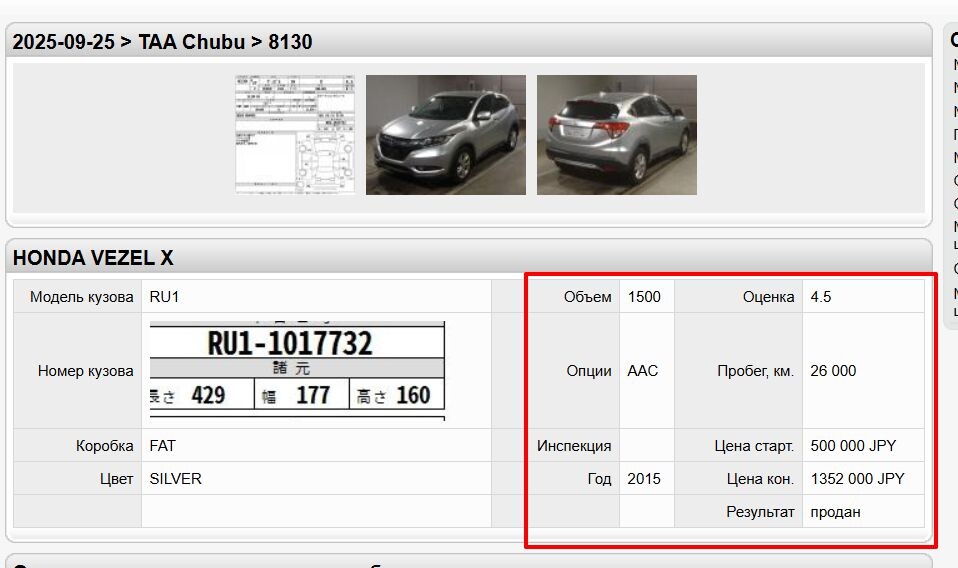Select the mileage value '26 000'
Screen dimensions: 958x568
tap(833, 371)
